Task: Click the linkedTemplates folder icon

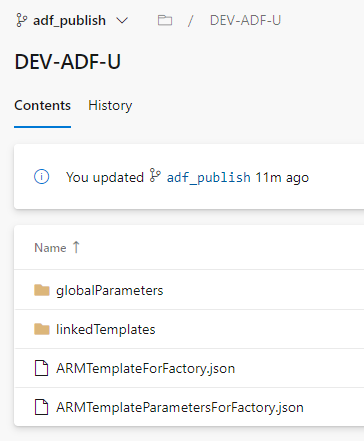Action: coord(42,329)
